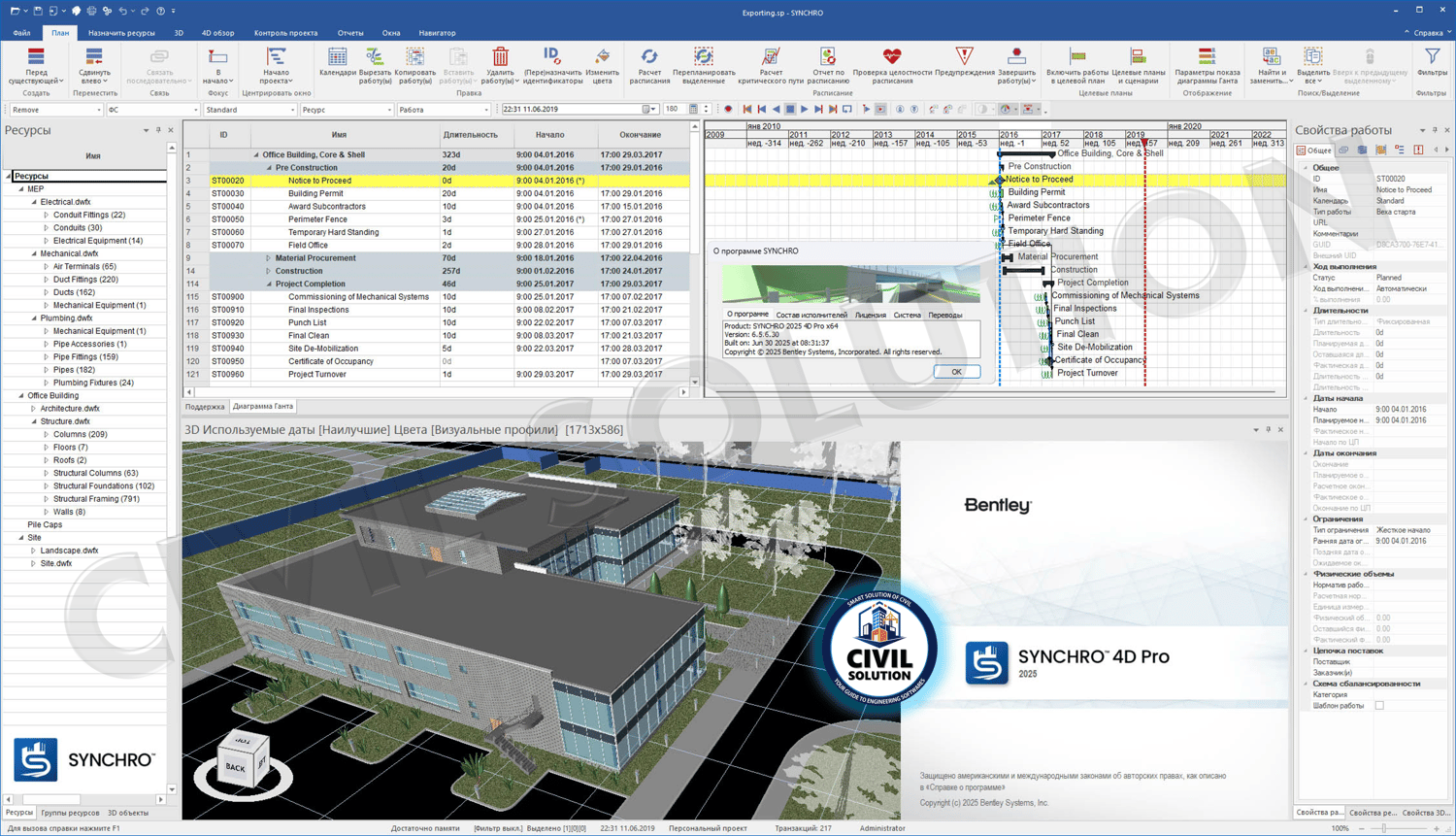
Task: Expand the Architecture.dwfx resource node
Action: coord(34,409)
